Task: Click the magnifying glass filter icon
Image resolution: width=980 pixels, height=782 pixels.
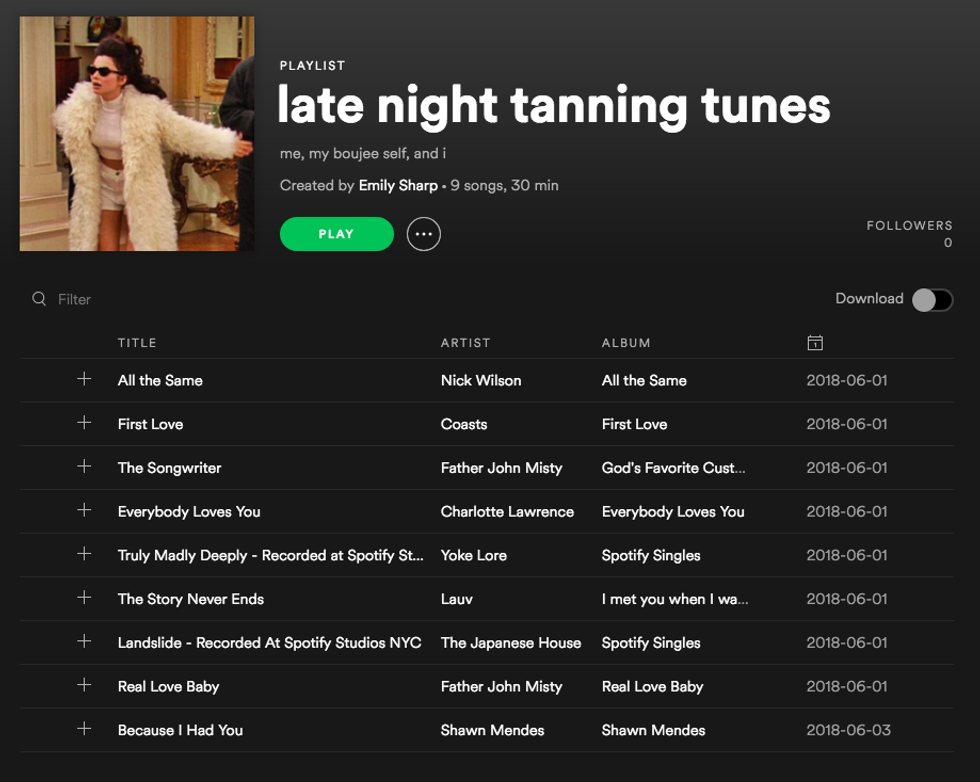Action: click(39, 299)
